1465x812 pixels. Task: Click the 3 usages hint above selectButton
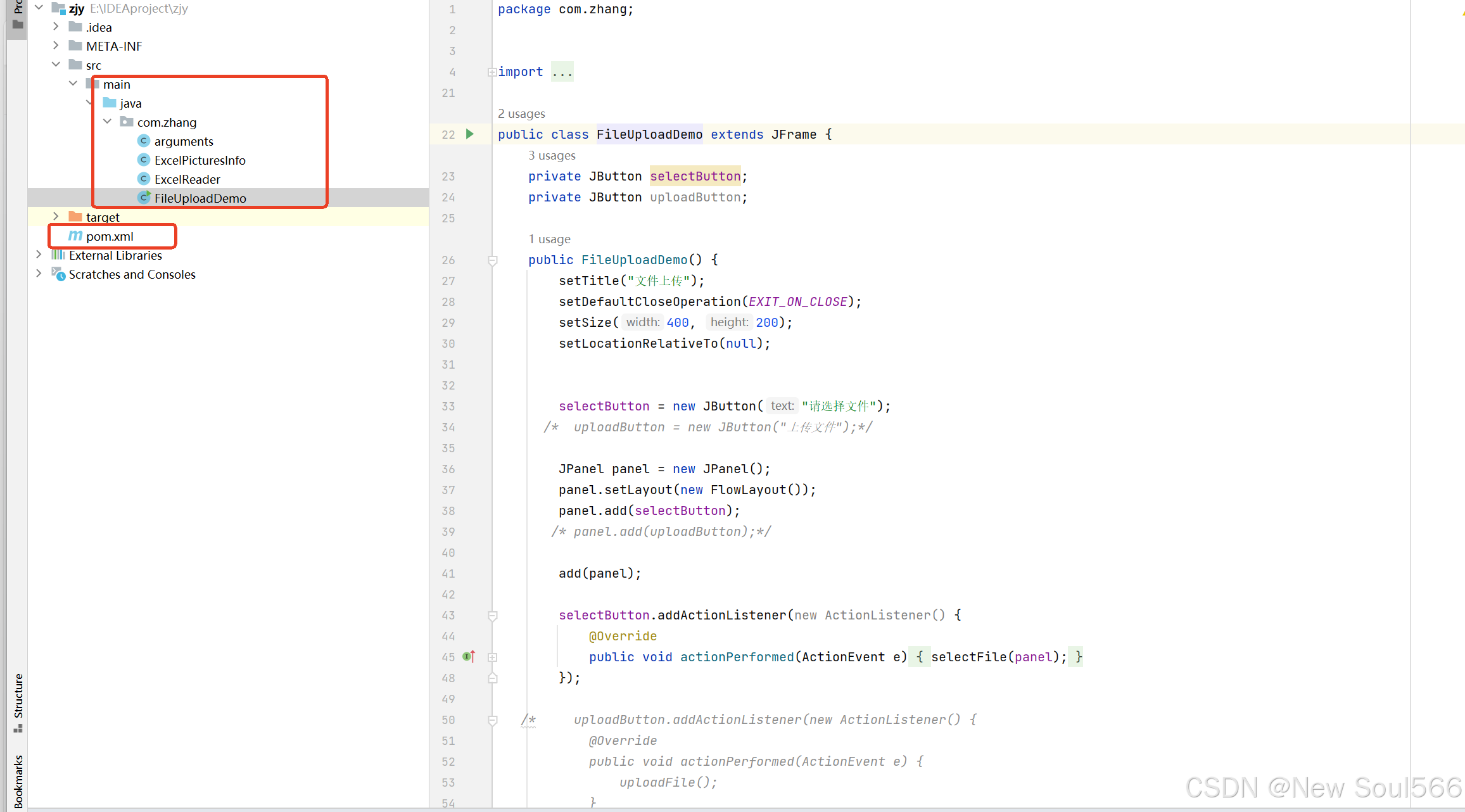[552, 155]
